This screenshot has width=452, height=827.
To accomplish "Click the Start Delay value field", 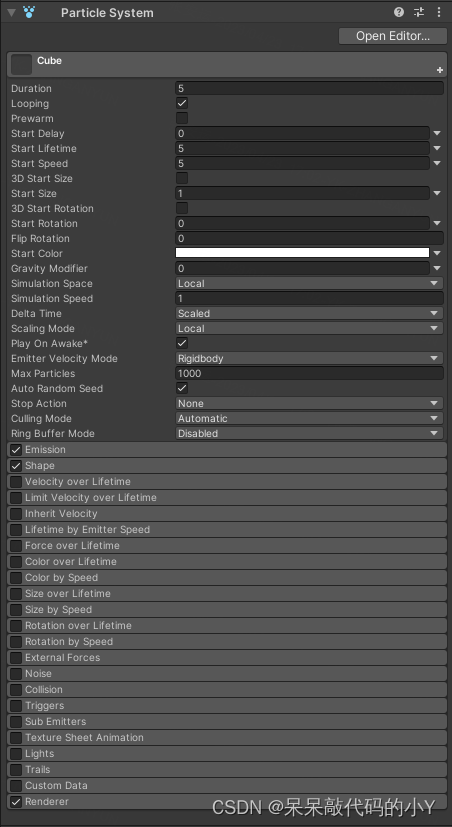I will coord(302,133).
